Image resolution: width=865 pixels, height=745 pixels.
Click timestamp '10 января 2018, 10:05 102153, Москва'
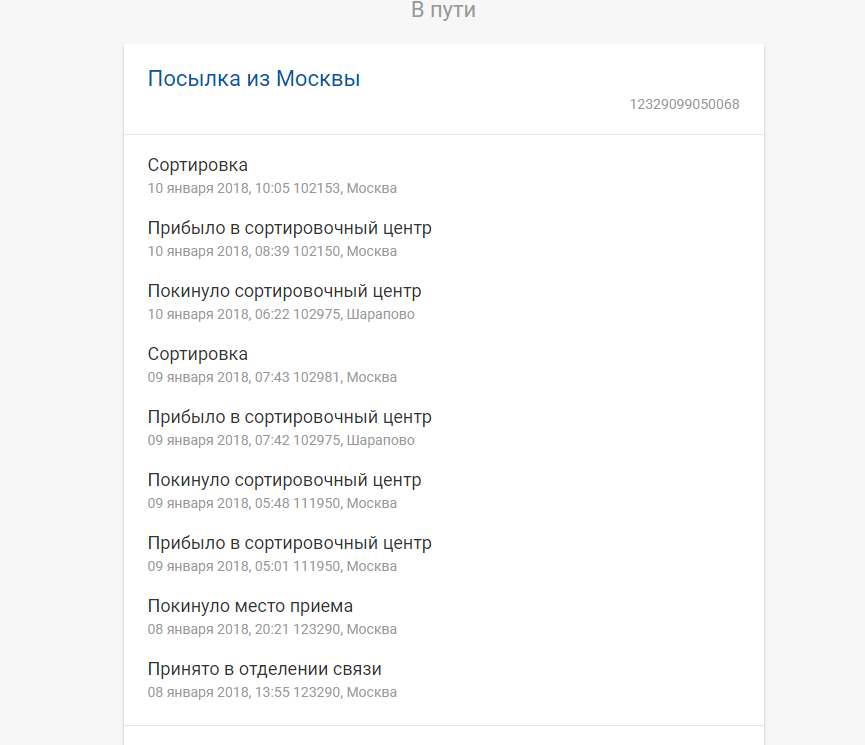272,188
